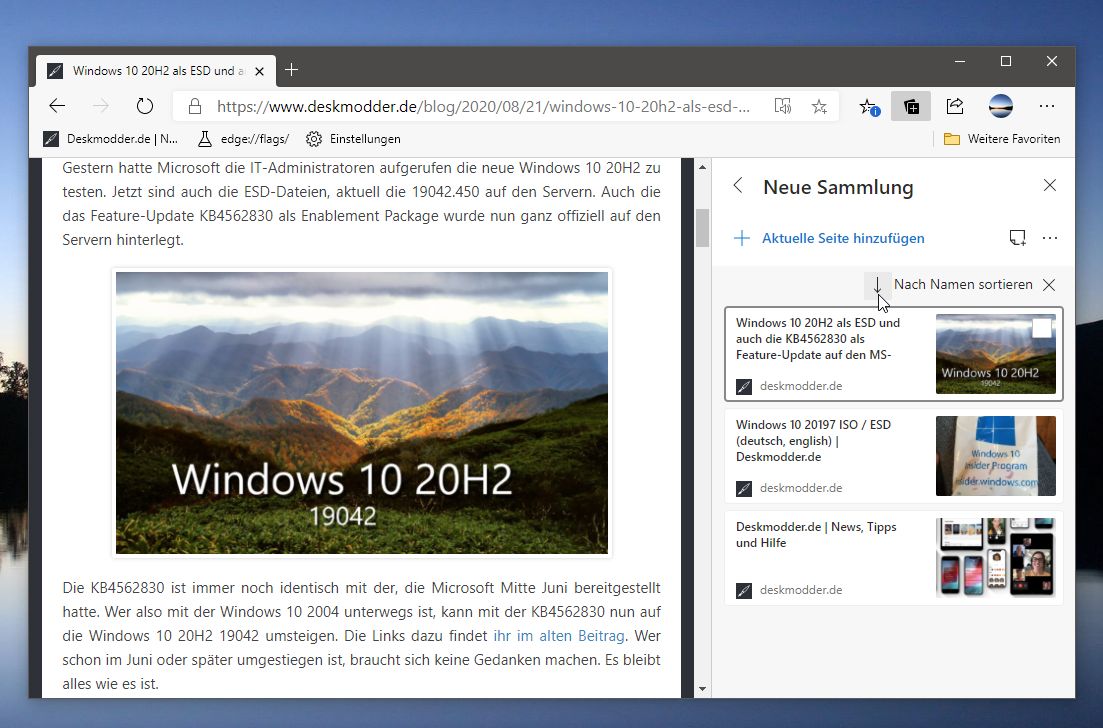Click the greyed-out forward navigation arrow
1103x728 pixels.
(x=101, y=106)
